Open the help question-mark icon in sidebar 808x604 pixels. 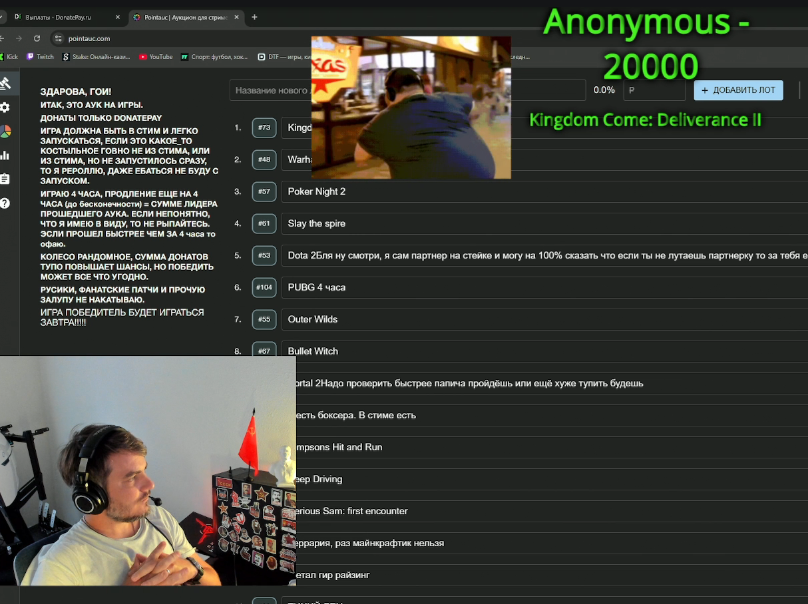click(x=5, y=203)
